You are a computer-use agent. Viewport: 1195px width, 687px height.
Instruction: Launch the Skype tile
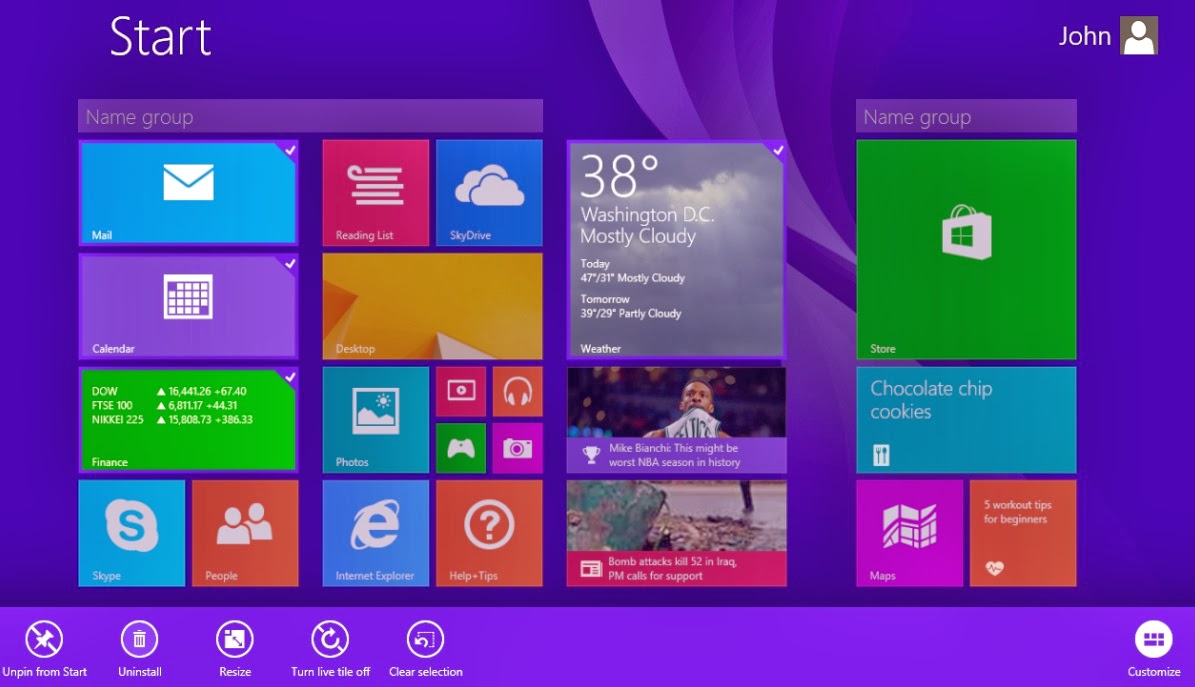[x=132, y=533]
